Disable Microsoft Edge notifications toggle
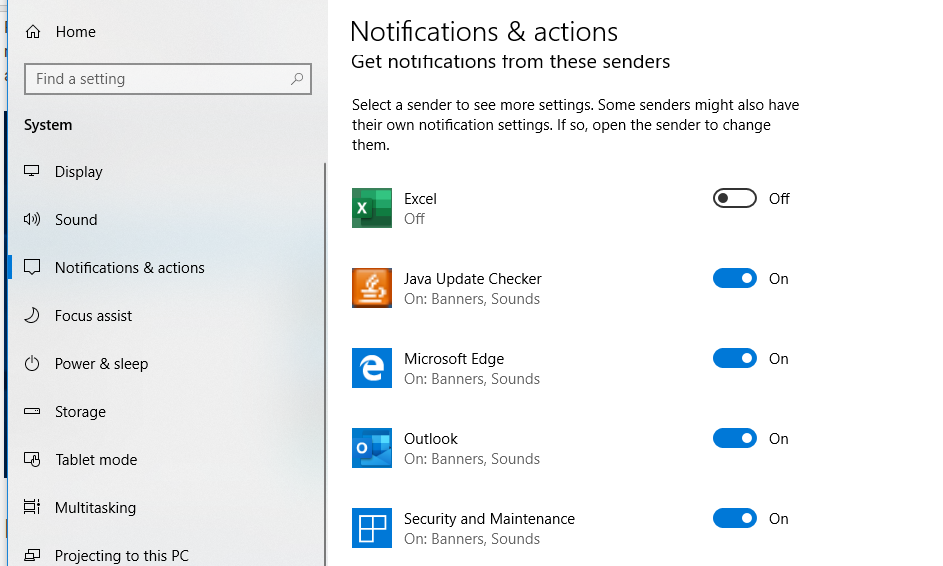The image size is (943, 566). coord(735,358)
